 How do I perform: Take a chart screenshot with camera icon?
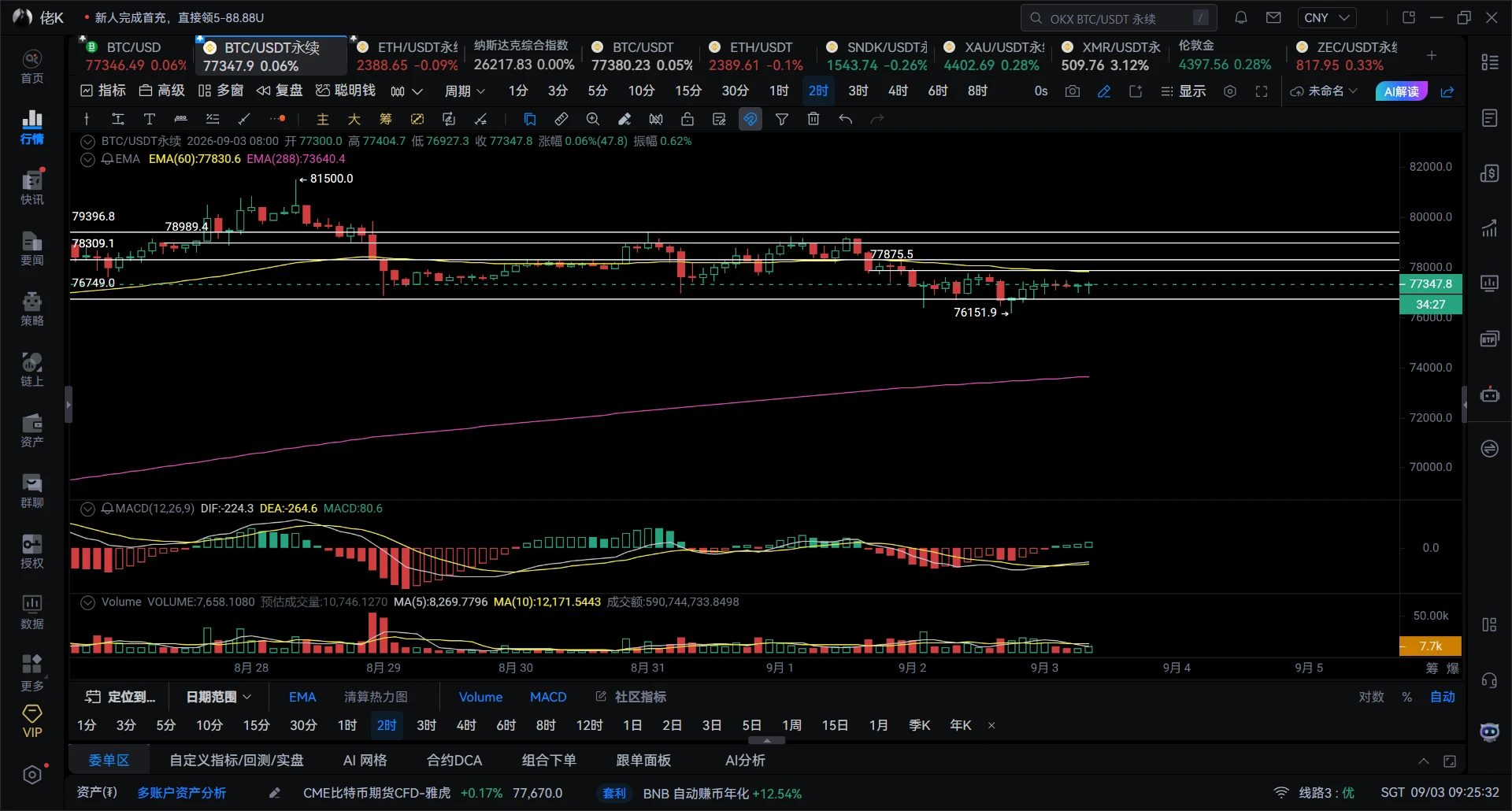[x=1073, y=91]
